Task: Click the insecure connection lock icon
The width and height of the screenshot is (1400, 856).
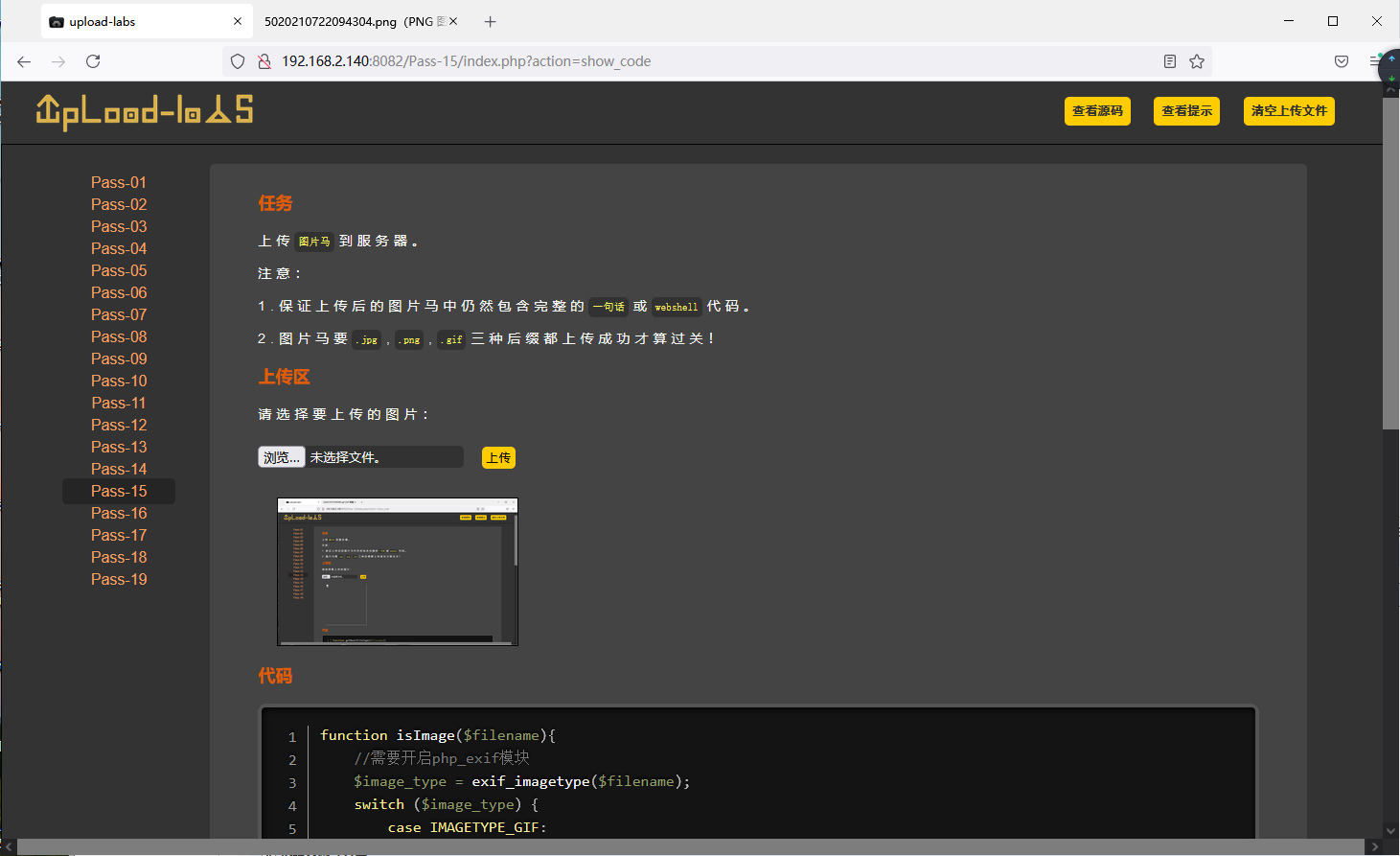Action: click(264, 61)
